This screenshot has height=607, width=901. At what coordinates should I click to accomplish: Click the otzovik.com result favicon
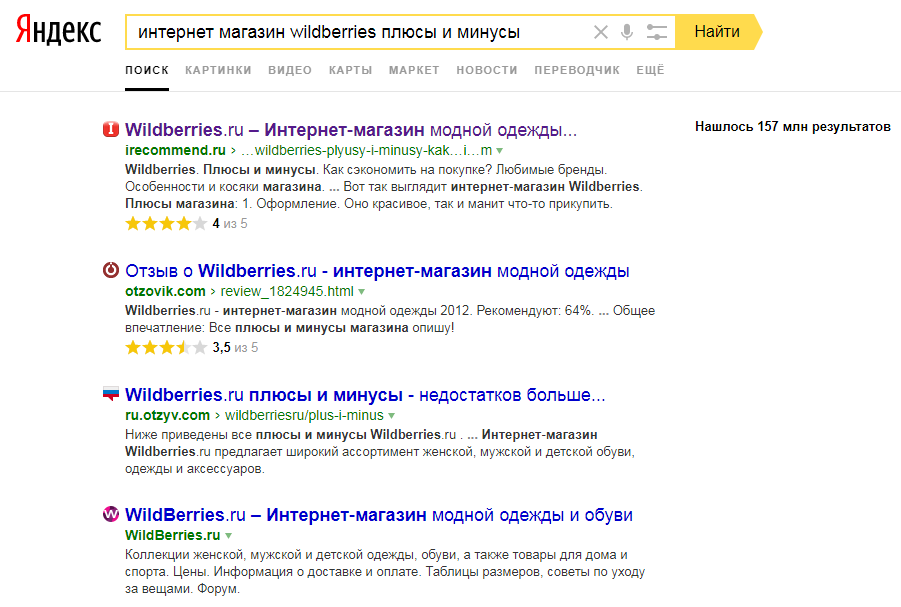coord(111,270)
